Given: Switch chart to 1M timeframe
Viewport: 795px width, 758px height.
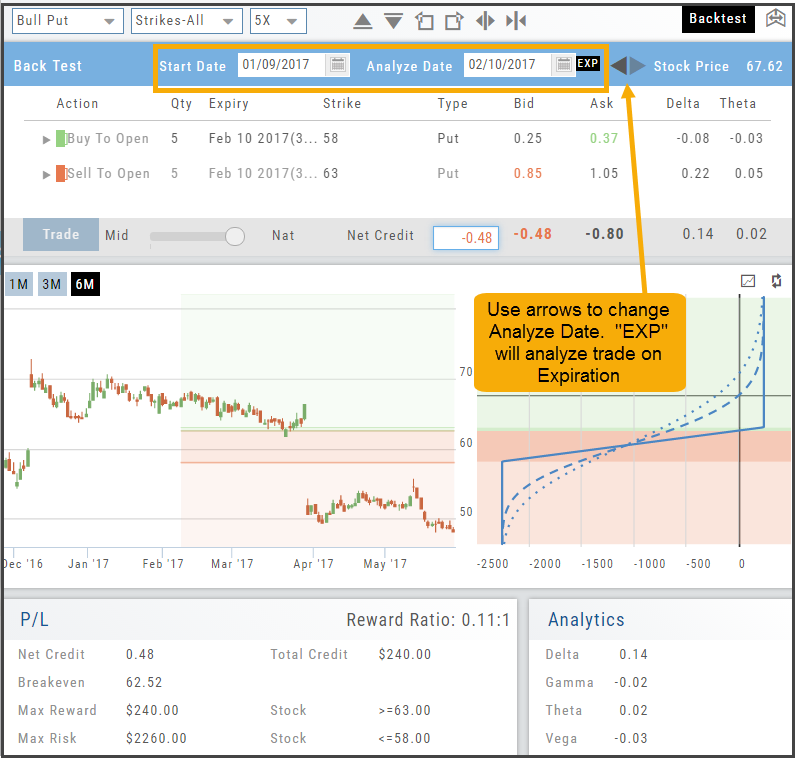Looking at the screenshot, I should coord(18,284).
